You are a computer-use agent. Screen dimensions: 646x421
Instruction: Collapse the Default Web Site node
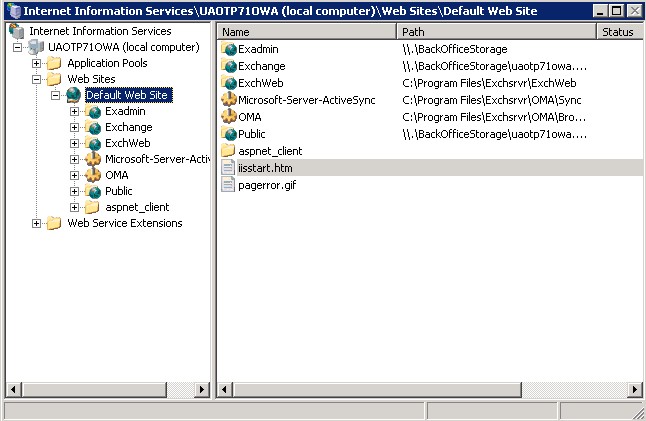(x=56, y=96)
